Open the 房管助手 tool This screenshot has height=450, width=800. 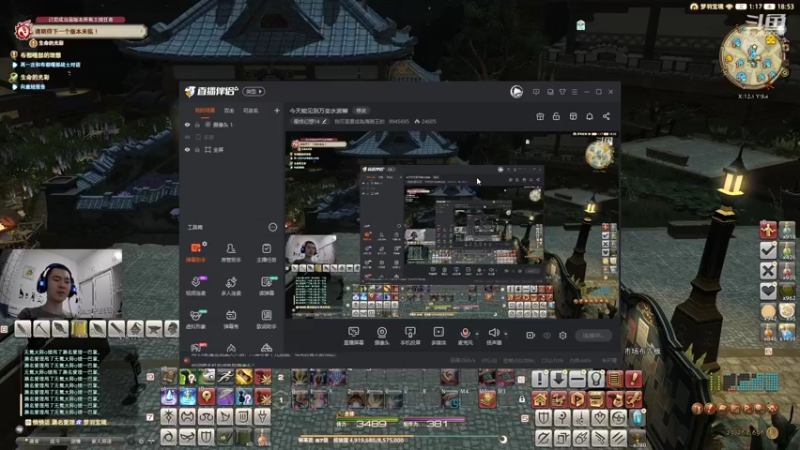(231, 252)
